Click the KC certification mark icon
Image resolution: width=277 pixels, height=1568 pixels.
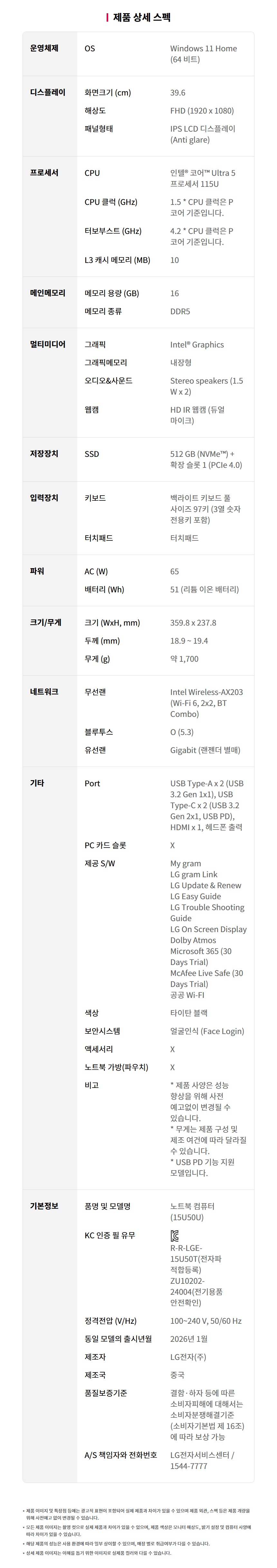point(175,1236)
